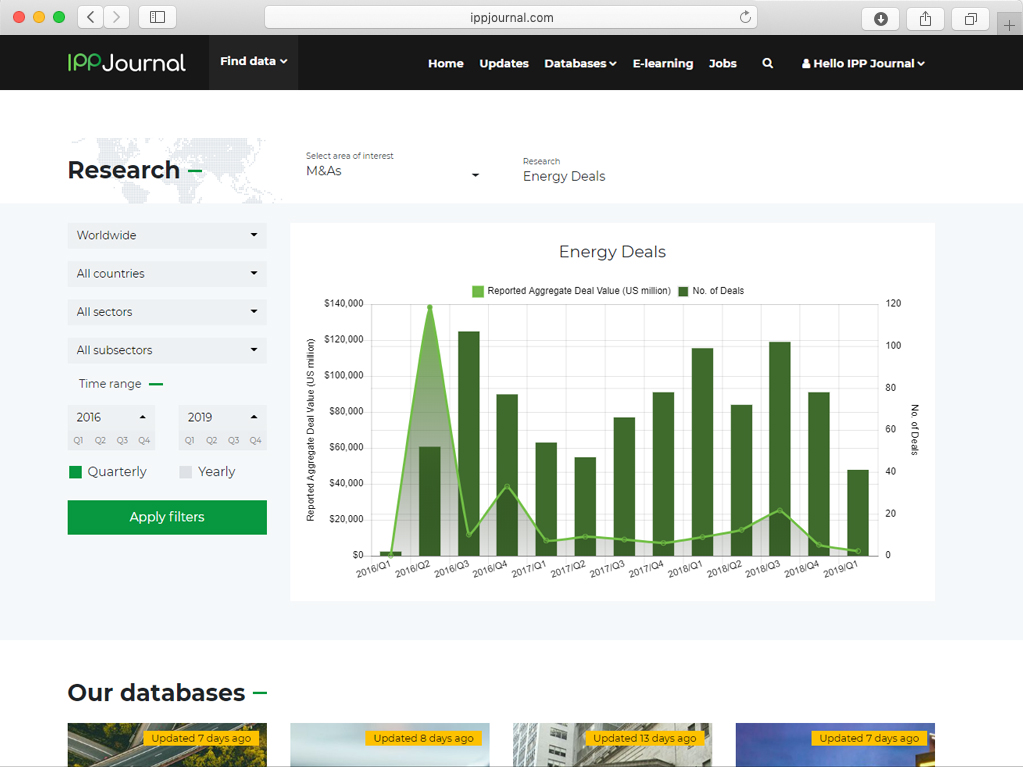Click the search magnifier icon in navbar
The width and height of the screenshot is (1023, 767).
coord(767,63)
